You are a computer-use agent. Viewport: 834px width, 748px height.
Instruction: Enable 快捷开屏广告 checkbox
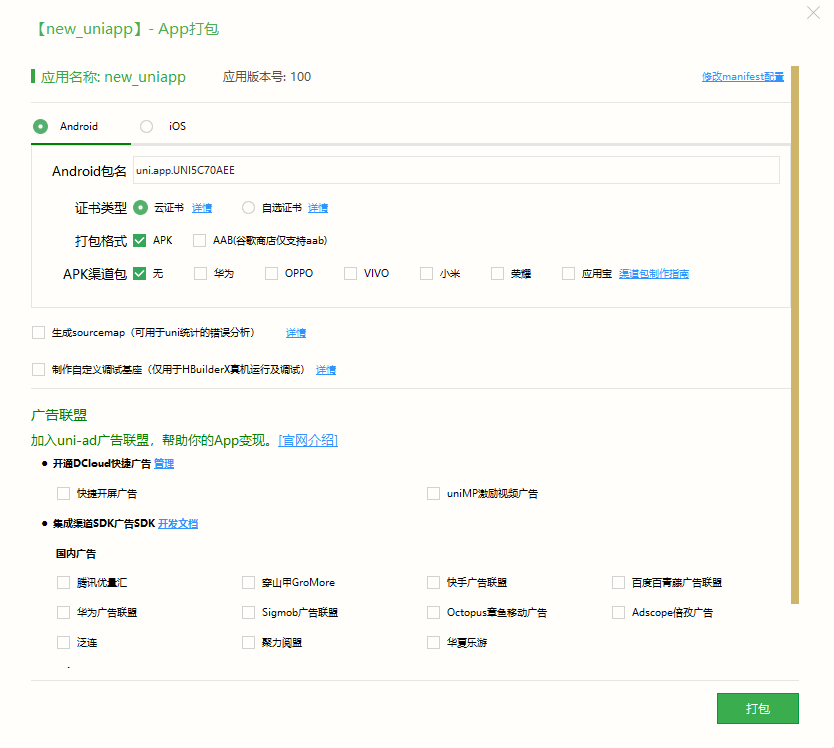coord(64,493)
